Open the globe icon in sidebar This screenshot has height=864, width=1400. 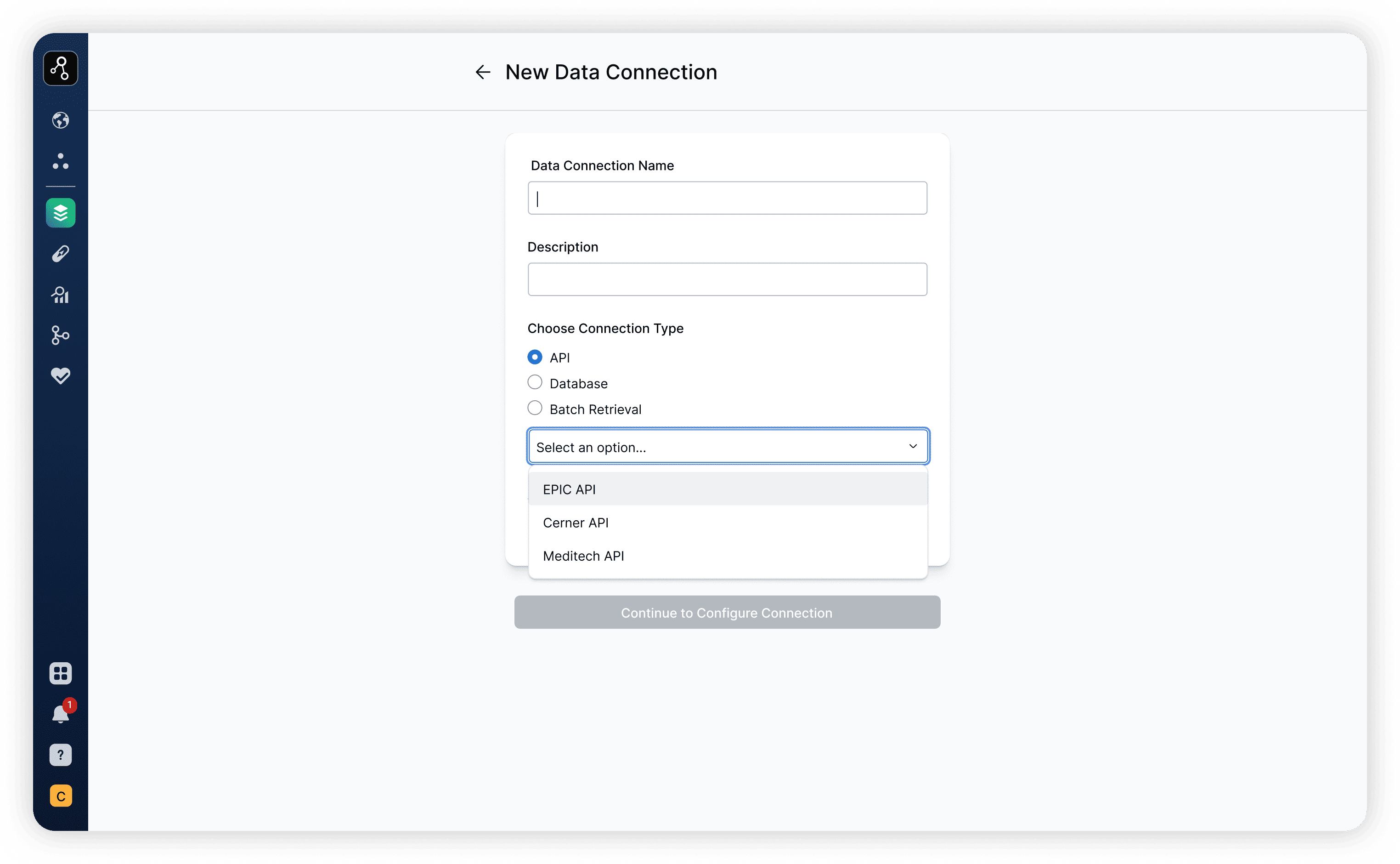click(x=61, y=120)
